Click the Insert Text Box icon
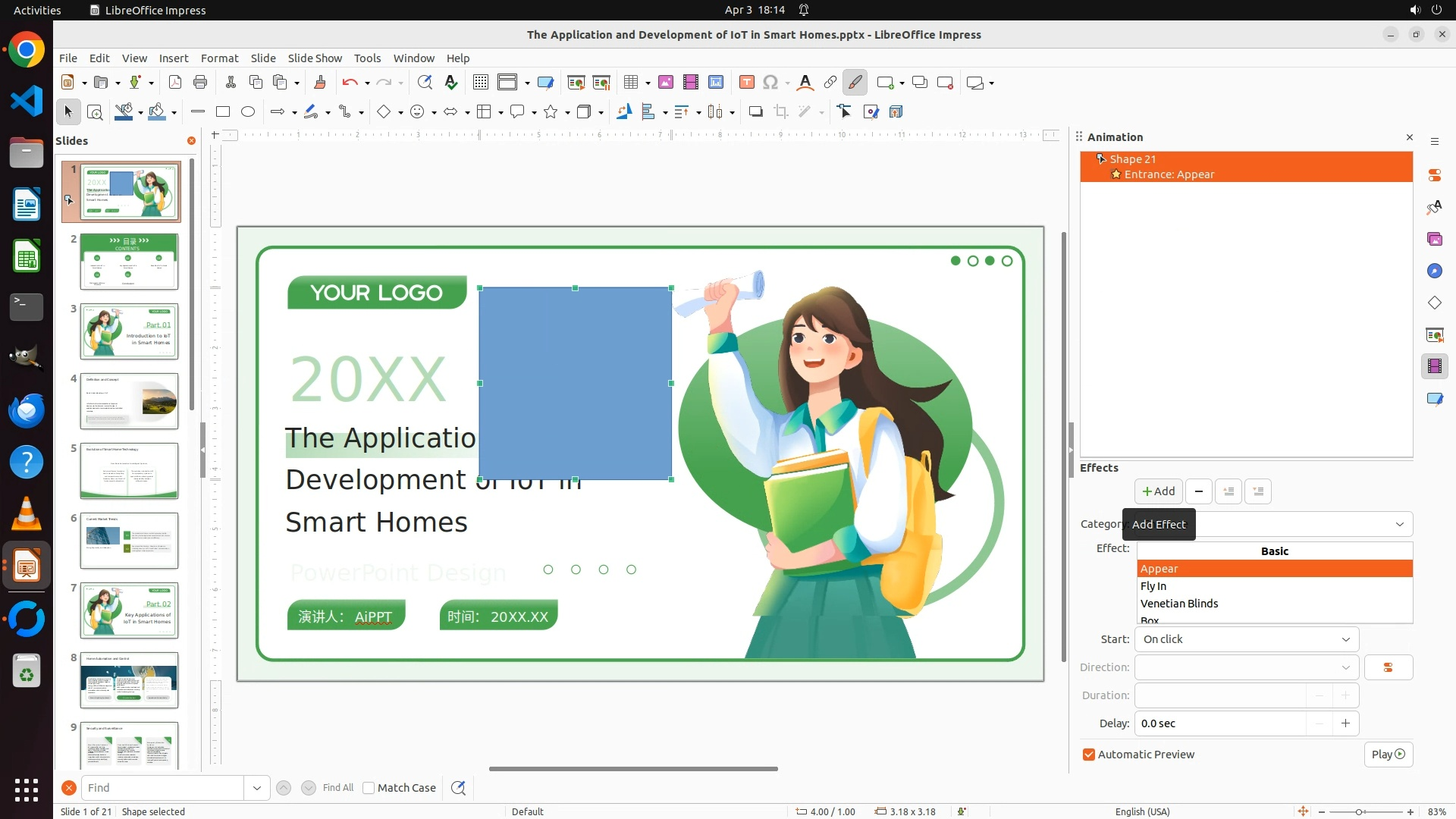Viewport: 1456px width, 819px height. (x=746, y=83)
